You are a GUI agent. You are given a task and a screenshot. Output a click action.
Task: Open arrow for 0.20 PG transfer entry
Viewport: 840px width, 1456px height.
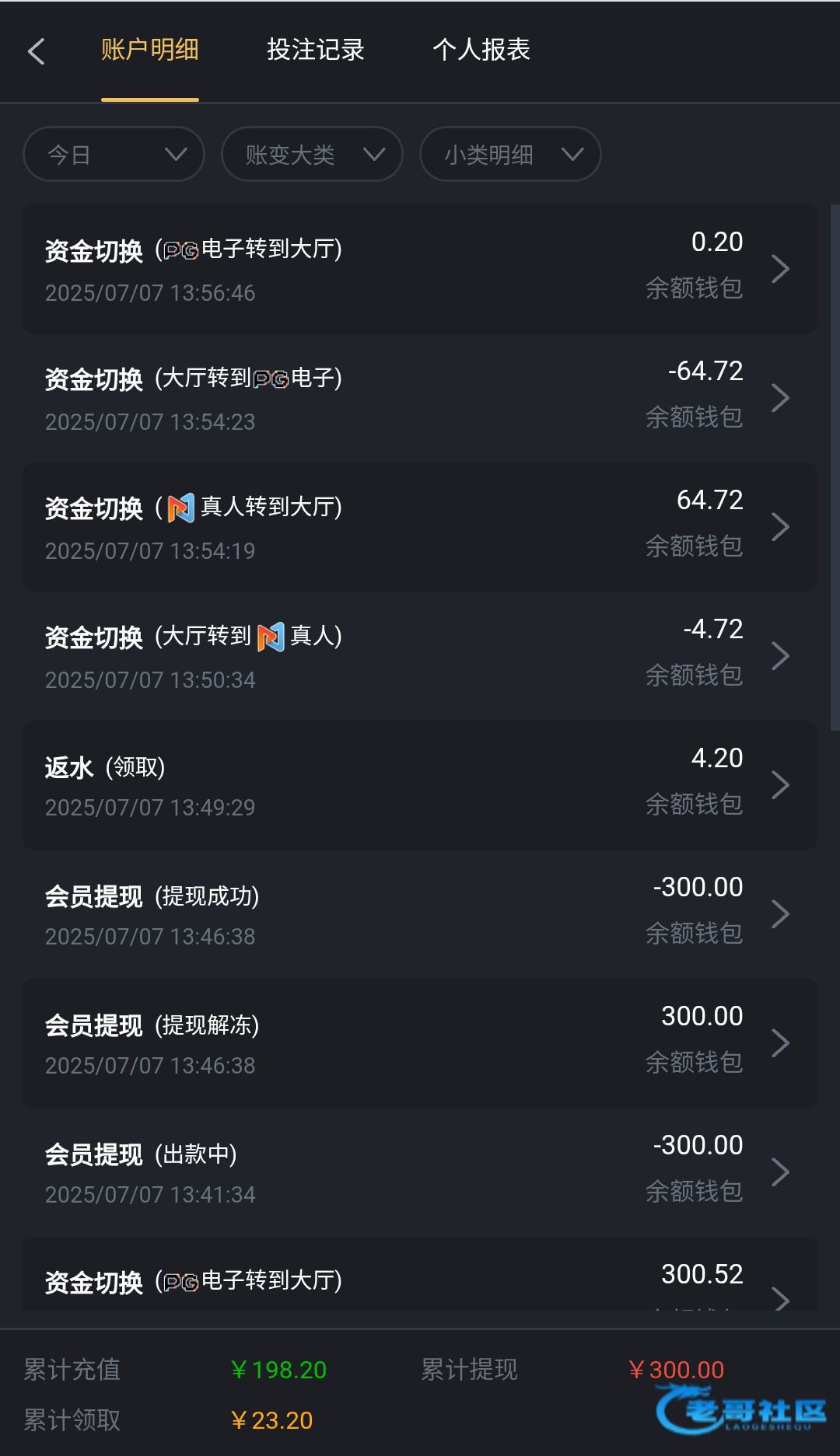pyautogui.click(x=780, y=269)
